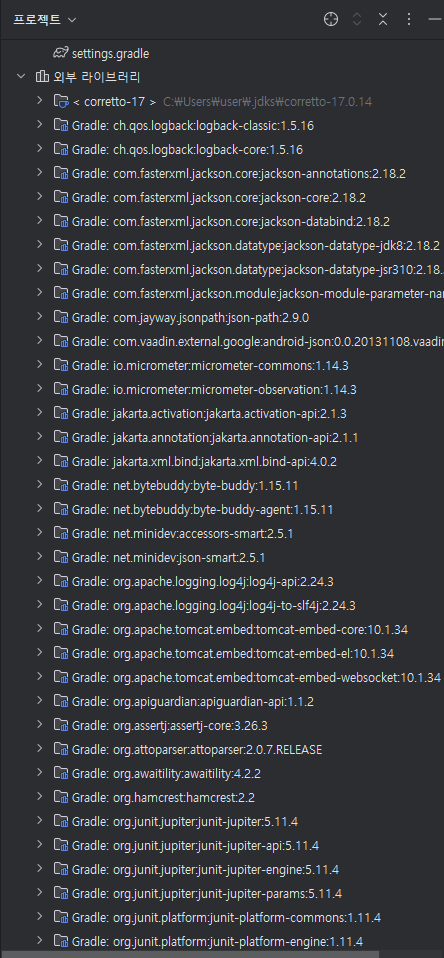Click the jackson-datatype-jsr310 library icon
Image resolution: width=444 pixels, height=958 pixels.
pyautogui.click(x=60, y=269)
